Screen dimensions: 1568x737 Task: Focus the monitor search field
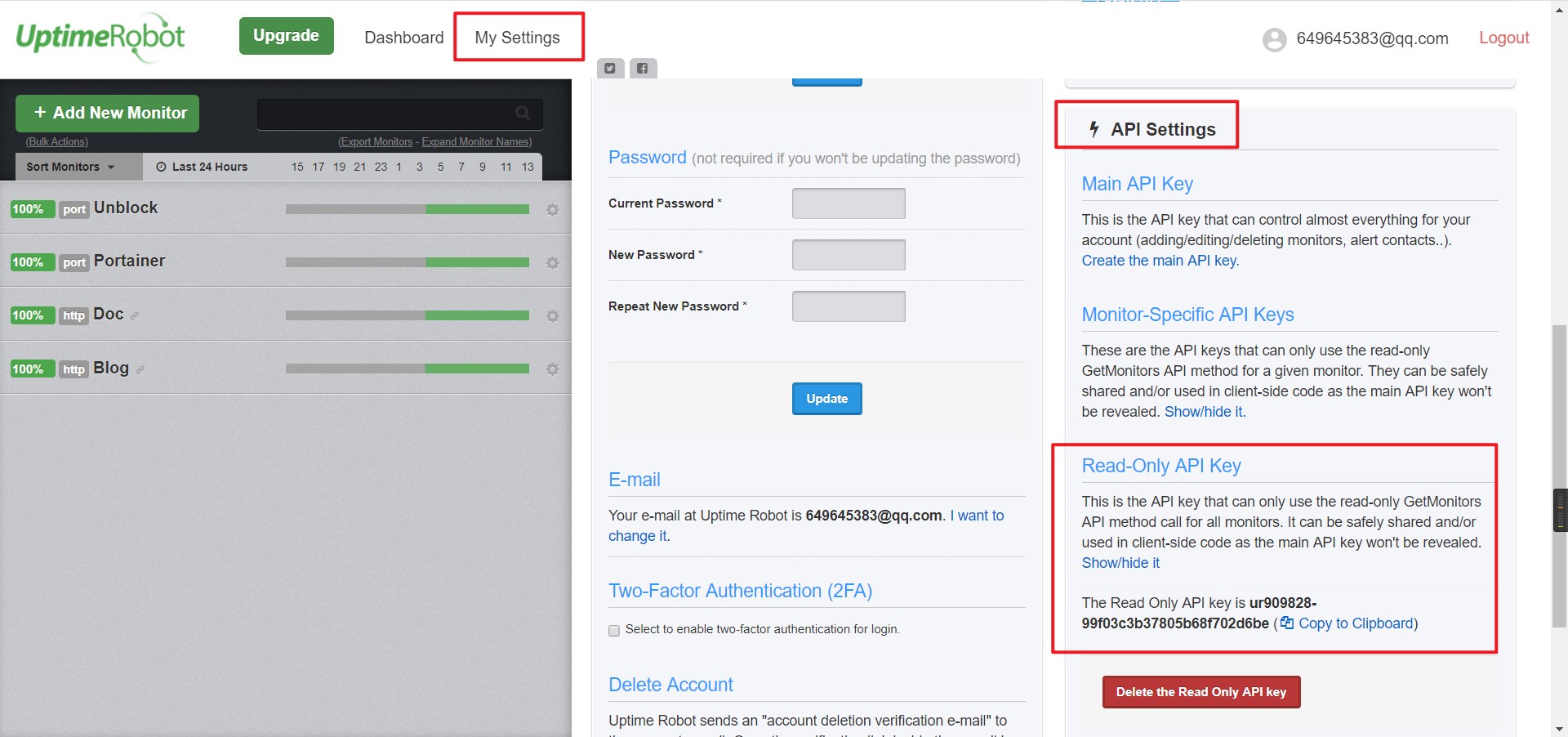tap(400, 114)
